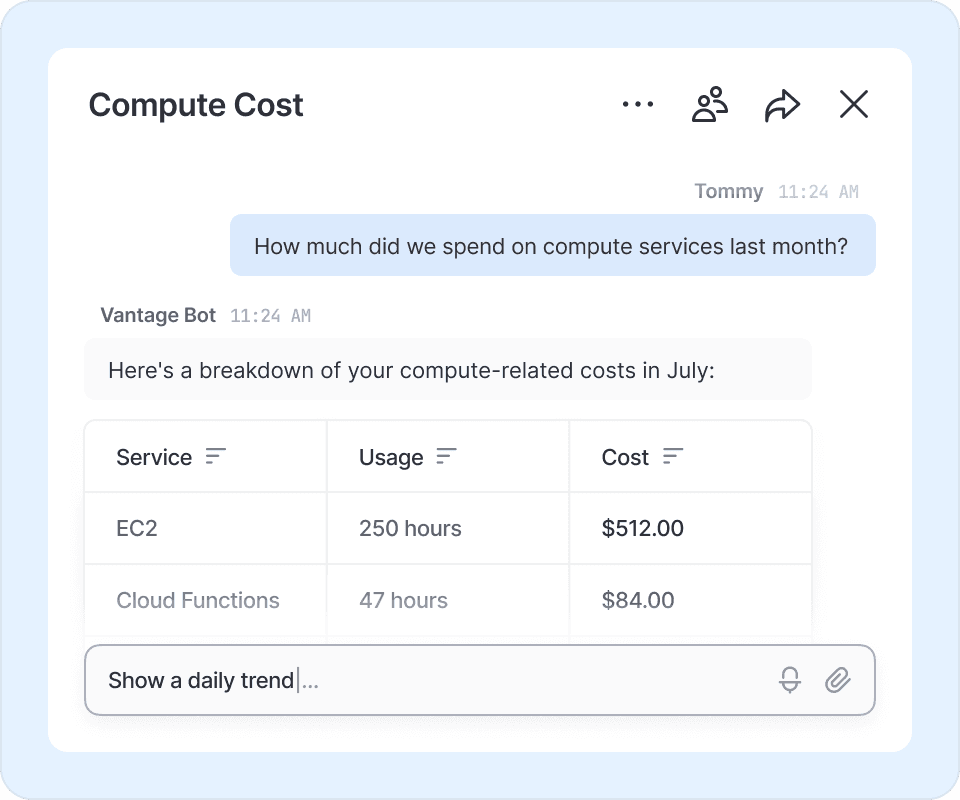Image resolution: width=960 pixels, height=800 pixels.
Task: Sort the table by Usage column
Action: (x=446, y=457)
